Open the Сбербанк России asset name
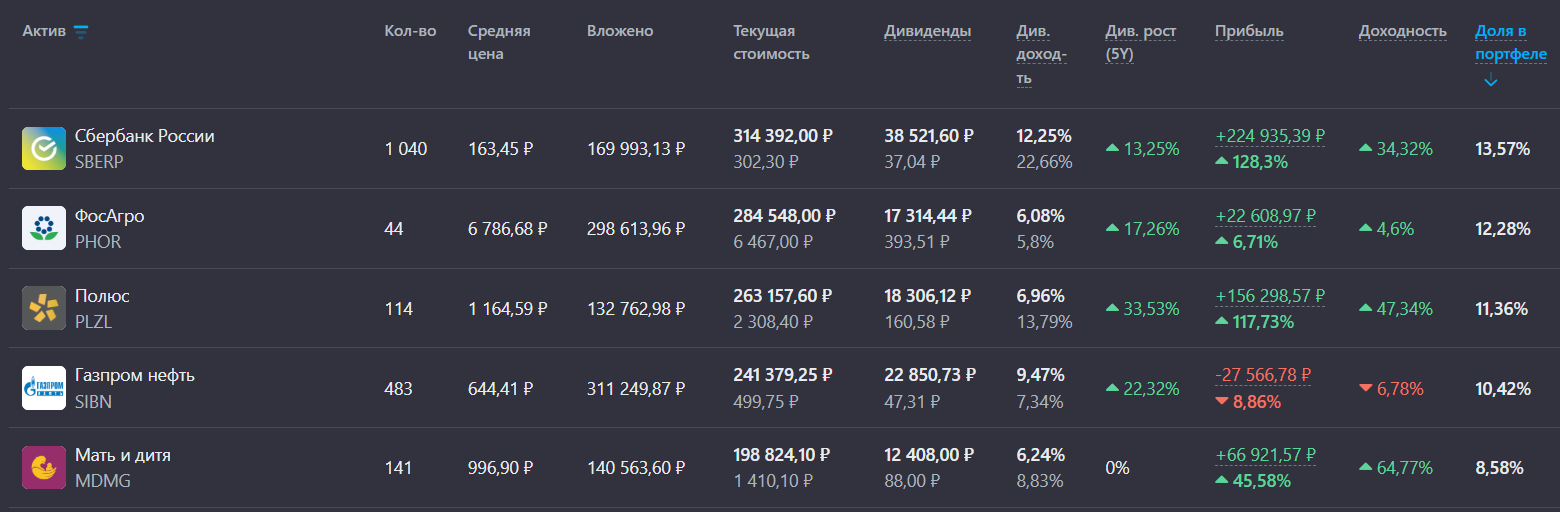The width and height of the screenshot is (1560, 512). click(x=145, y=136)
